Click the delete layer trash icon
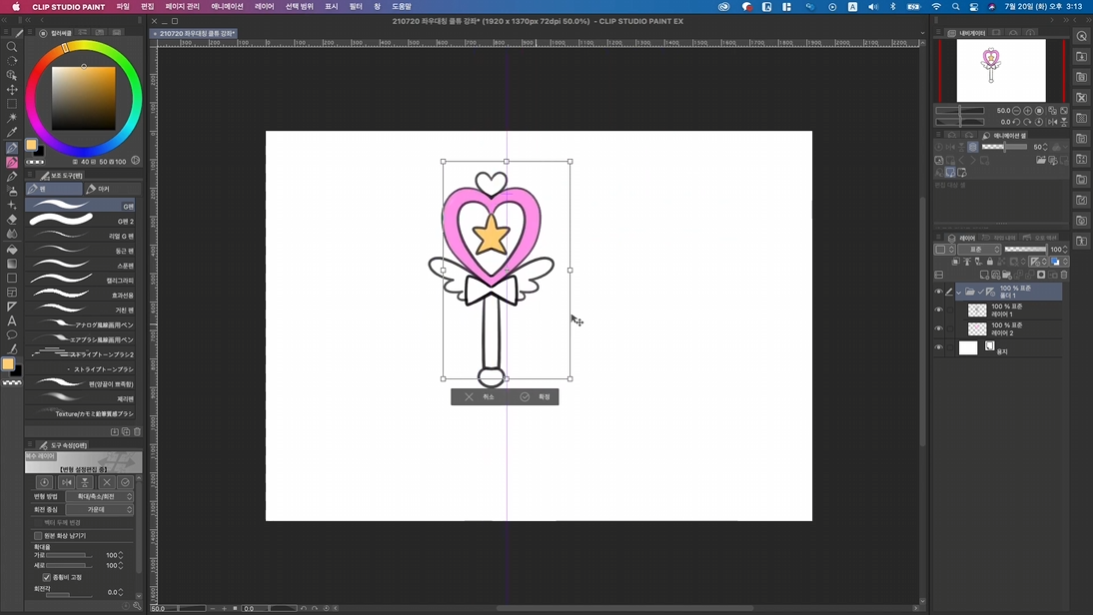This screenshot has width=1093, height=615. click(1064, 275)
